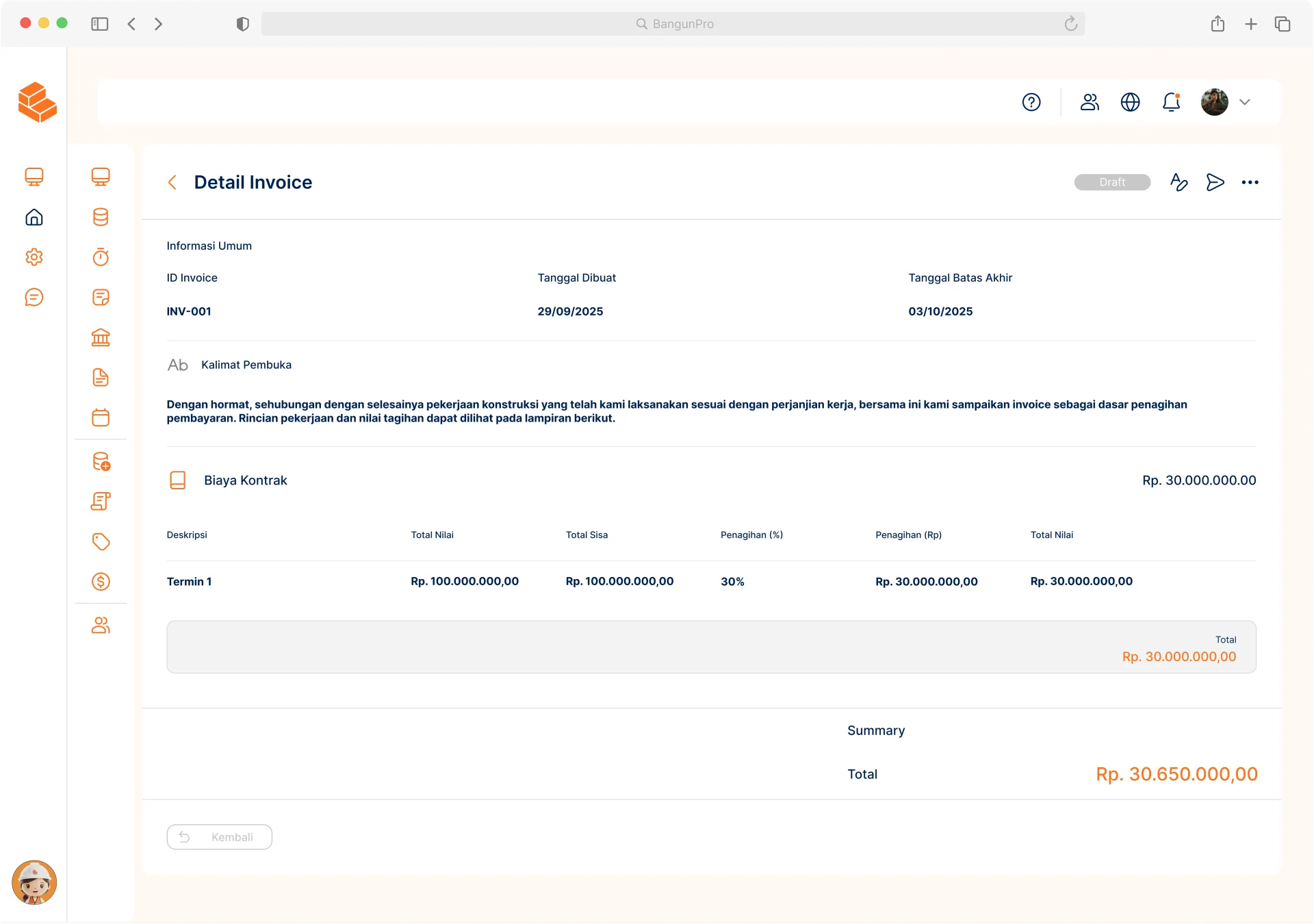This screenshot has width=1314, height=924.
Task: Click the Draft status pill
Action: [x=1112, y=182]
